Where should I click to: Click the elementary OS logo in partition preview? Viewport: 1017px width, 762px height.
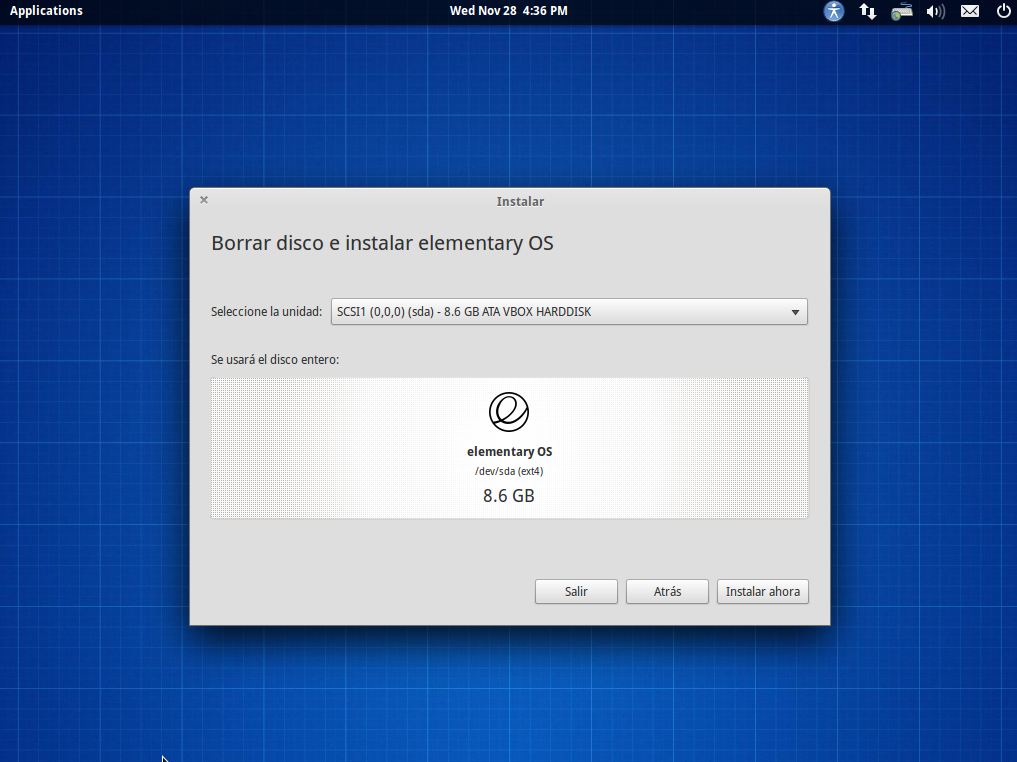coord(509,412)
